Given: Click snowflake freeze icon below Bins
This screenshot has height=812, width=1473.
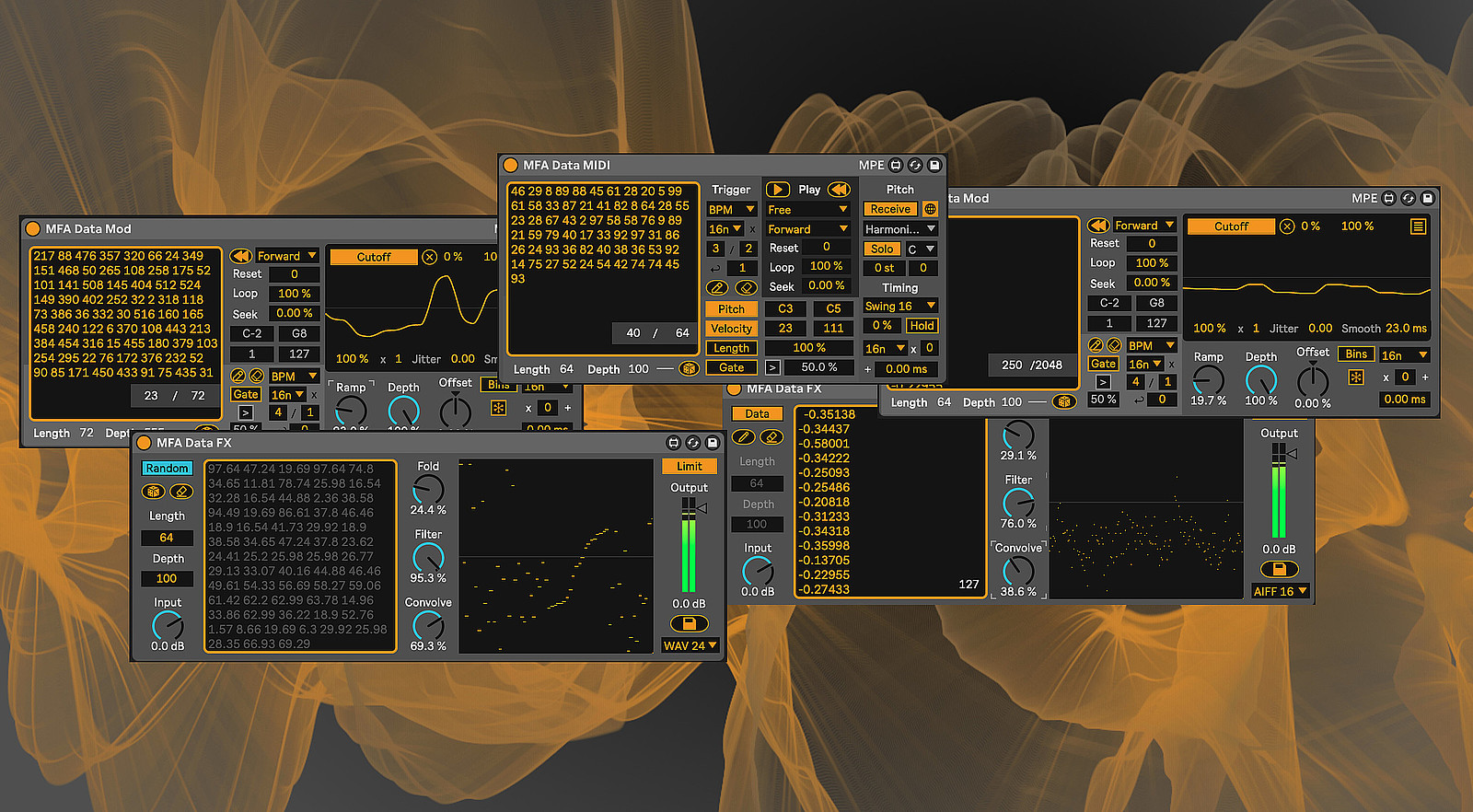Looking at the screenshot, I should point(1355,377).
